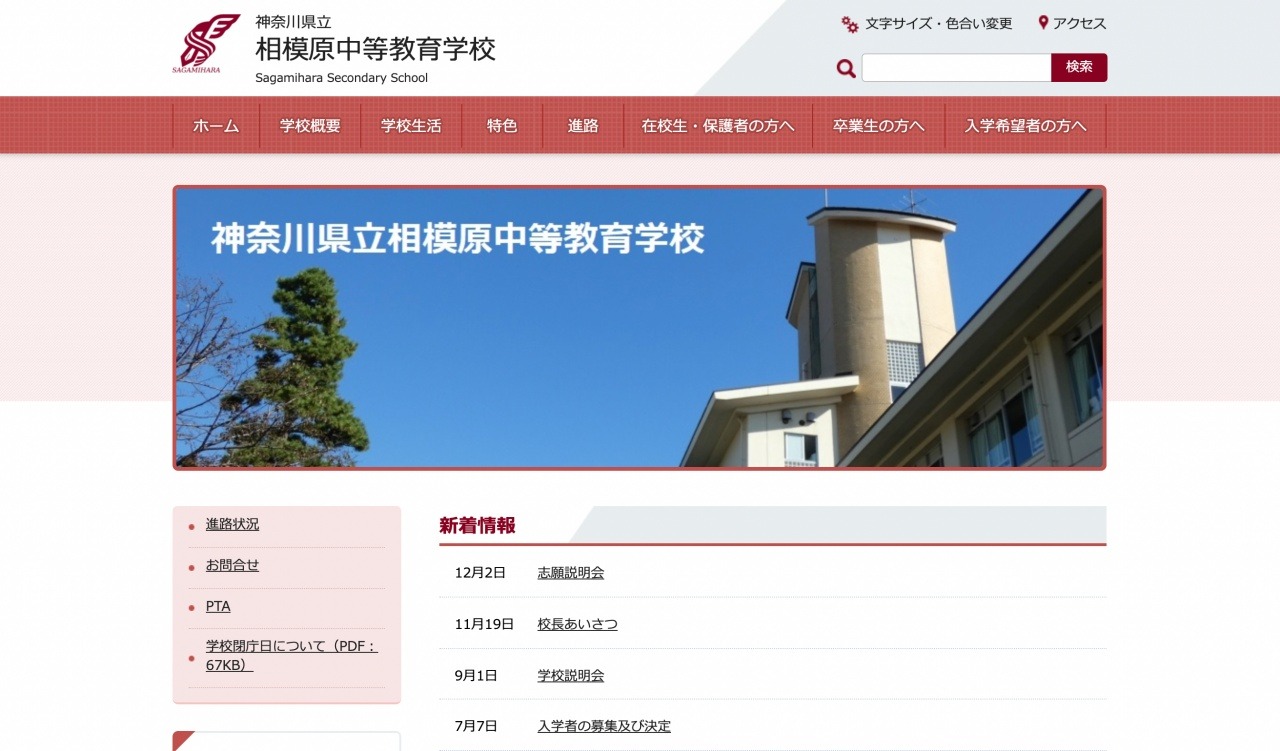Viewport: 1280px width, 751px height.
Task: Open 在校生・保護者の方へ menu item
Action: 718,126
